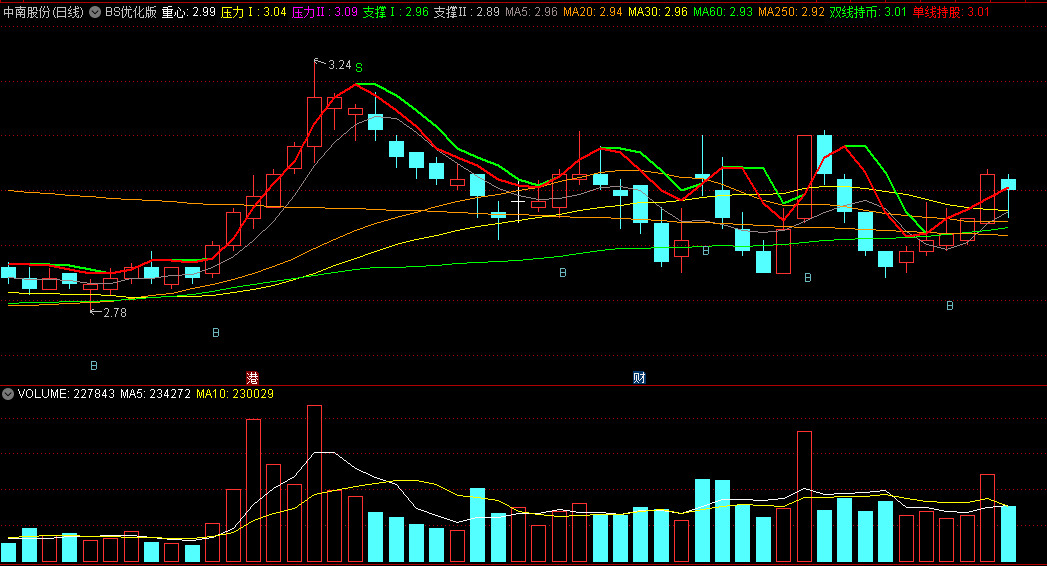Click the MA30: 2.96 label
The image size is (1047, 566).
pyautogui.click(x=658, y=12)
